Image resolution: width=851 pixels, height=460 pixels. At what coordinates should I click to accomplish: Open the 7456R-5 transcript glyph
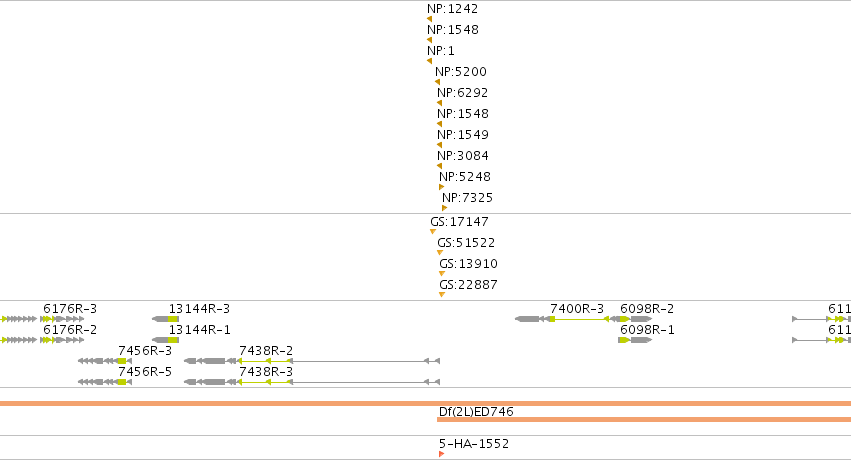(x=105, y=382)
